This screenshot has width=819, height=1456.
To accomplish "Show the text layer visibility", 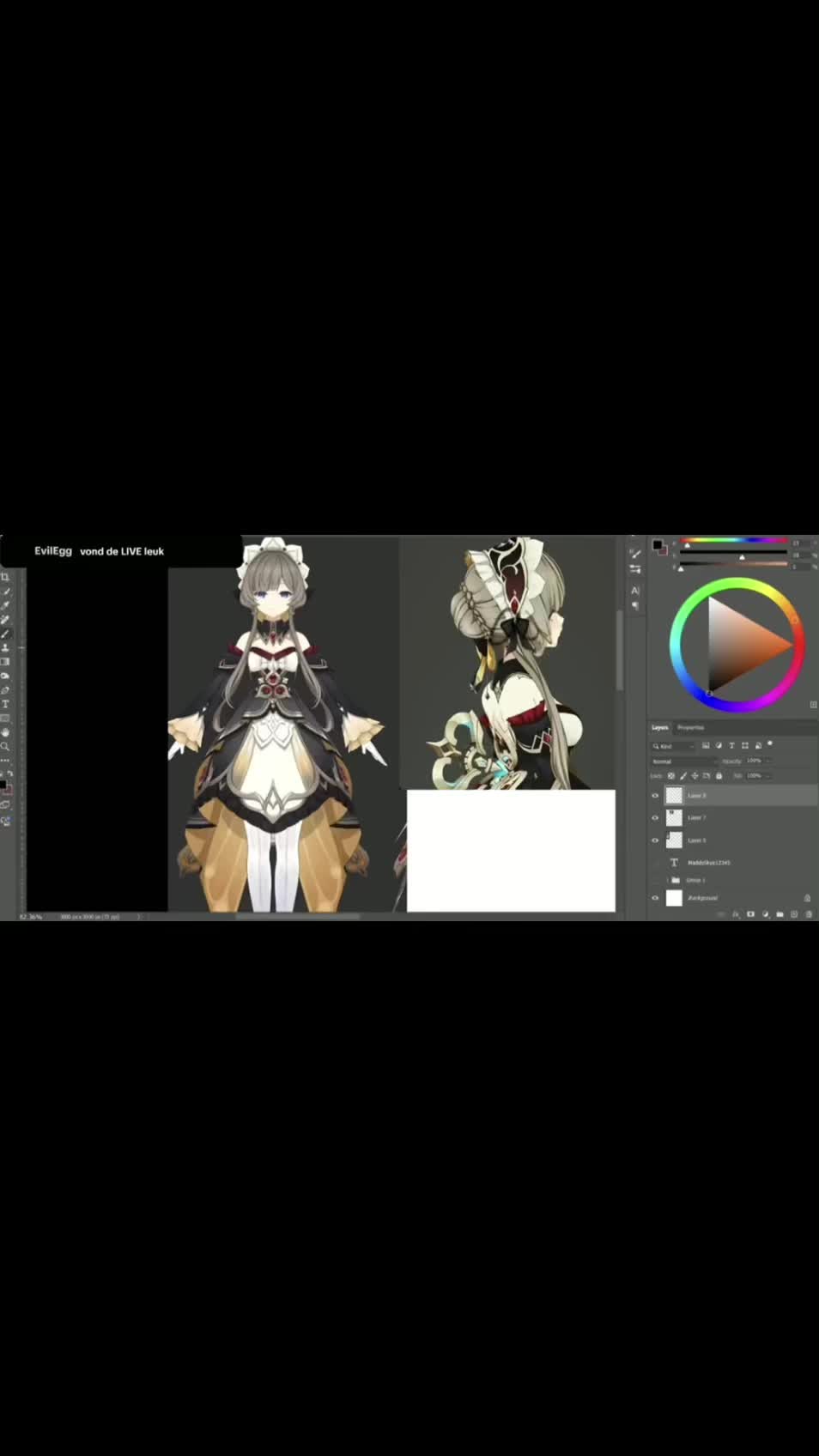I will [655, 863].
